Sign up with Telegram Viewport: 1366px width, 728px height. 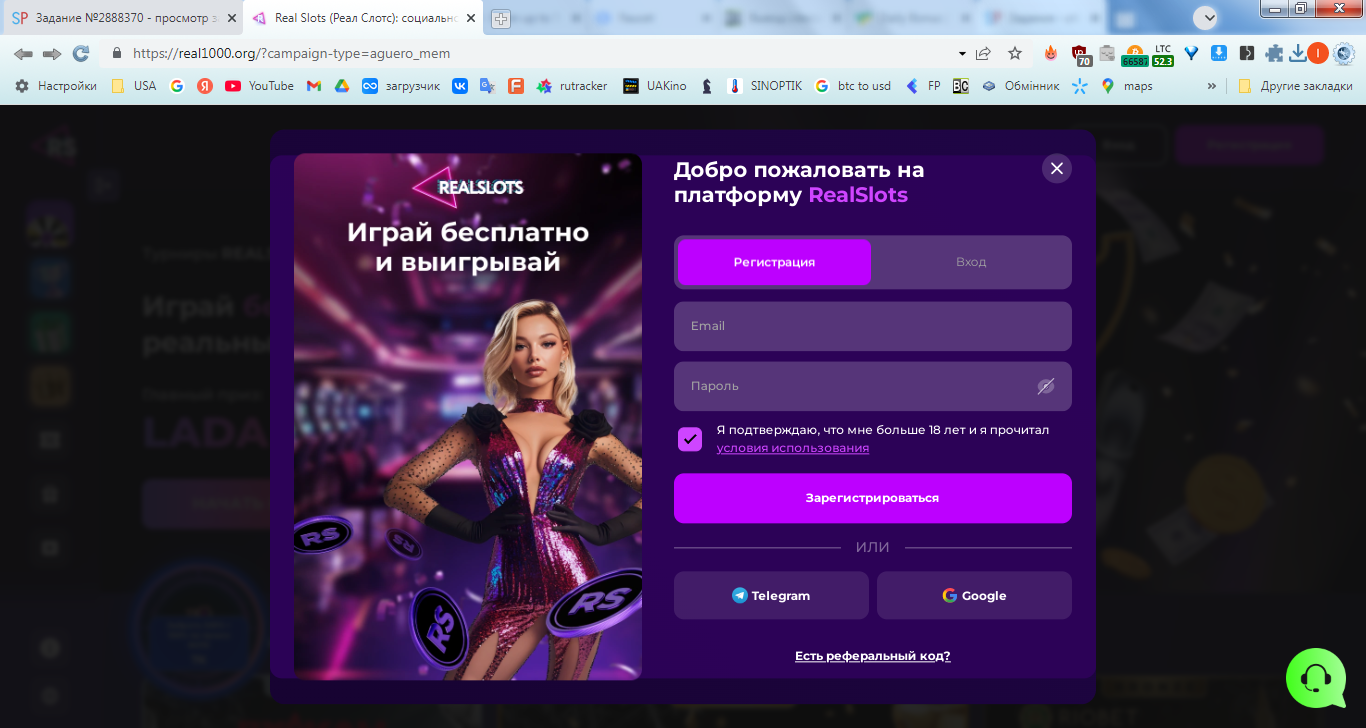click(771, 595)
